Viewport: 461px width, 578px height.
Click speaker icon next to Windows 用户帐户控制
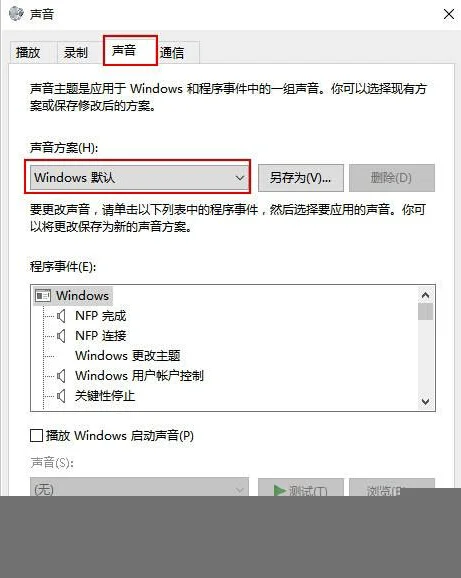[61, 376]
